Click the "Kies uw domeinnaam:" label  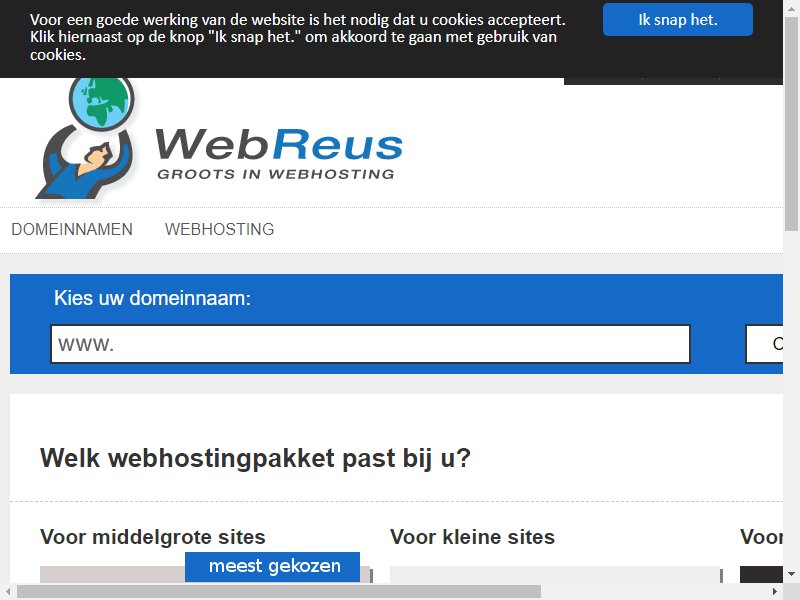153,298
